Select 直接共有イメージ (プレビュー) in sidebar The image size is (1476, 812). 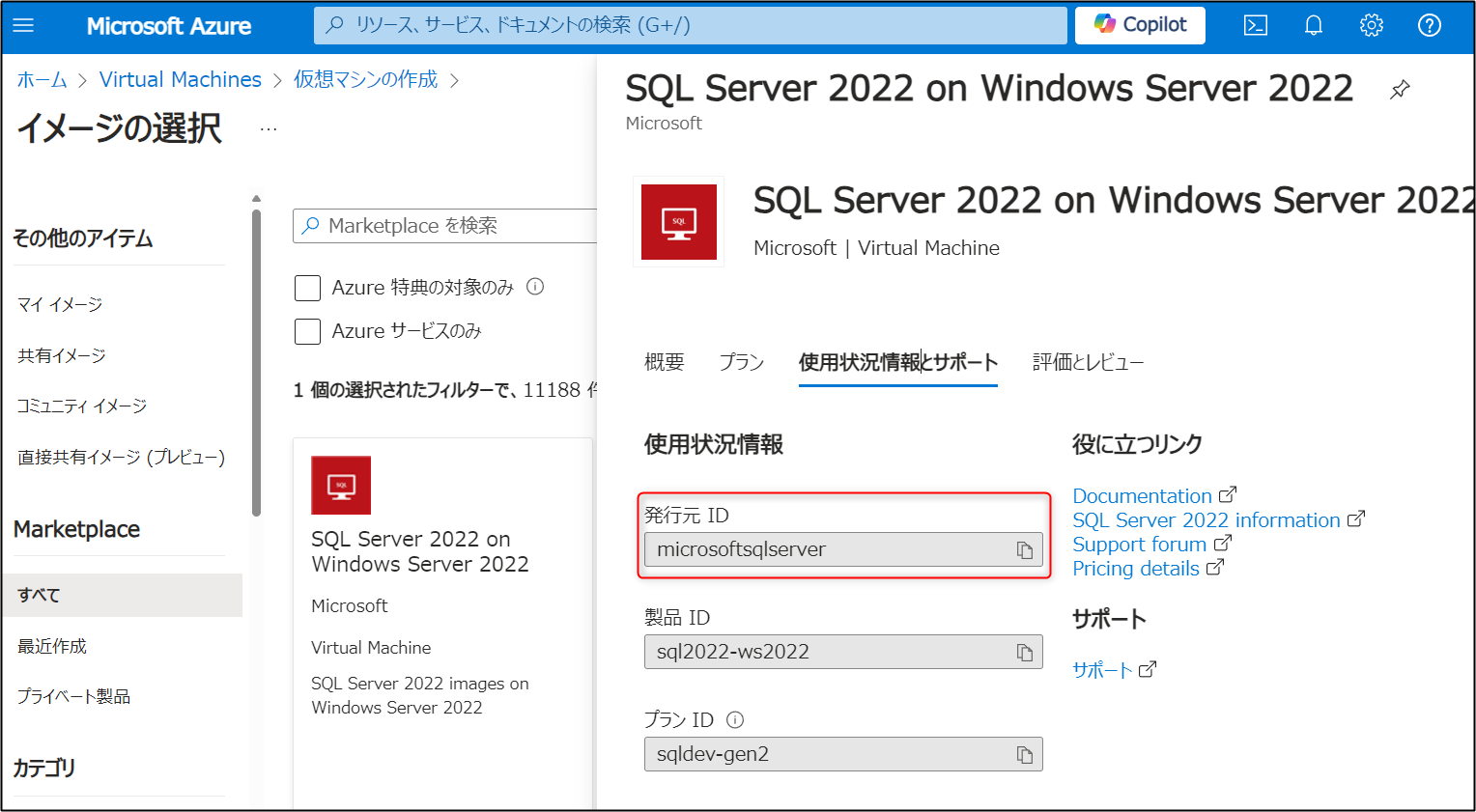coord(122,458)
